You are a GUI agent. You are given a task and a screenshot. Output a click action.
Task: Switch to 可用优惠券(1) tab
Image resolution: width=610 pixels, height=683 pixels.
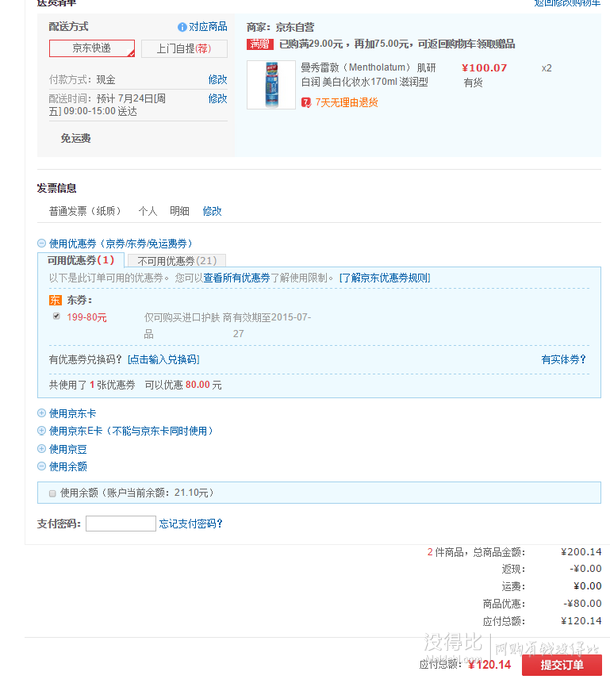point(81,260)
